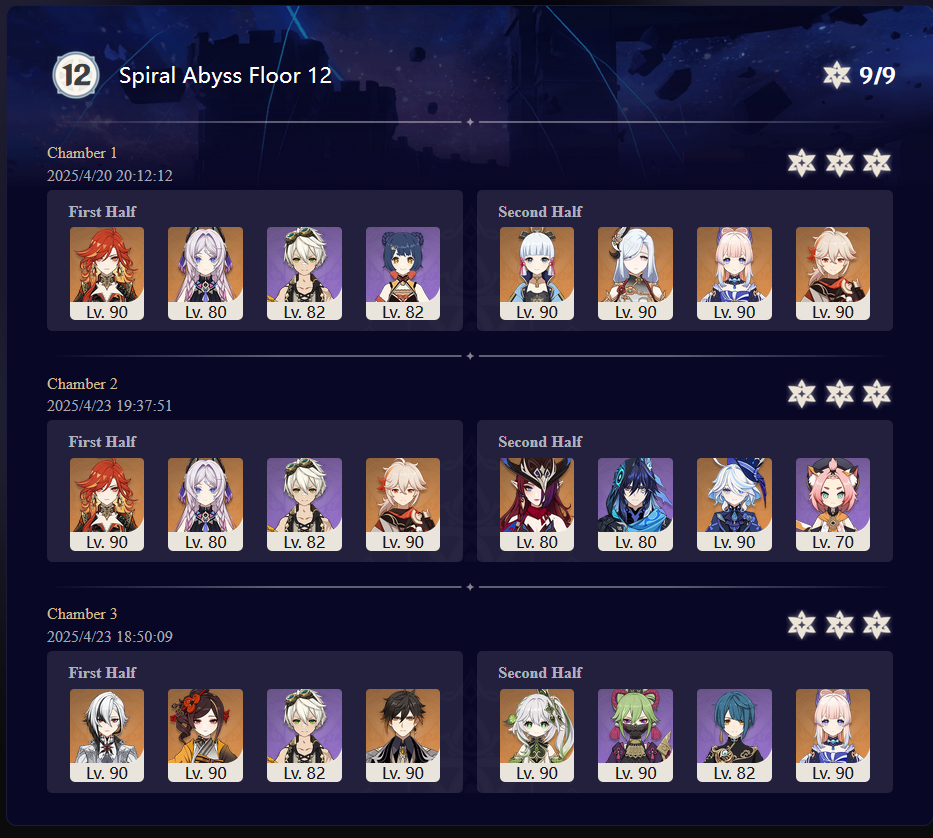Select Chamber 3 first-half white-black-haired Lv. 90 portrait

[107, 735]
